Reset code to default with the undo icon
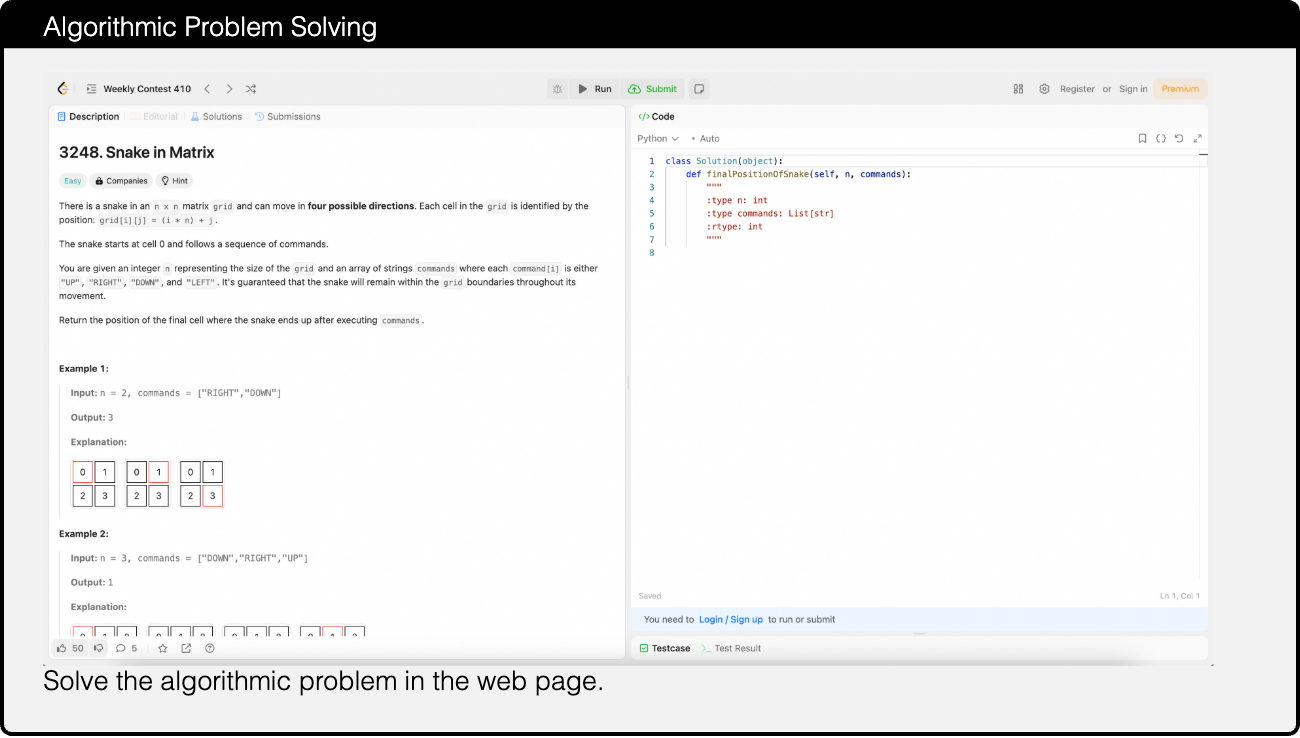The width and height of the screenshot is (1300, 738). click(x=1179, y=139)
